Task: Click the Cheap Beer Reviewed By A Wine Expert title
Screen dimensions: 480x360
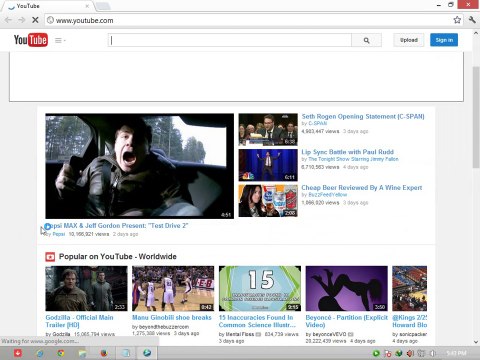Action: [x=362, y=188]
